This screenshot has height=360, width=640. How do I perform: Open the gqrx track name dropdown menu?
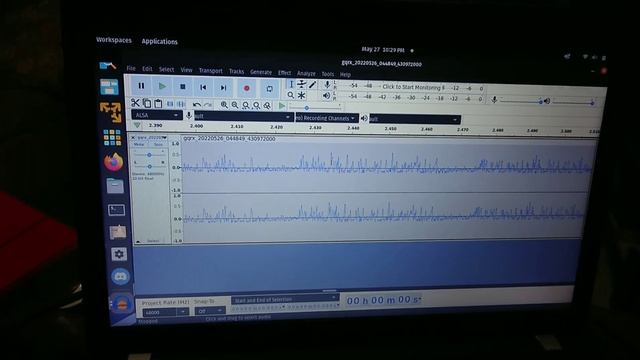[152, 138]
